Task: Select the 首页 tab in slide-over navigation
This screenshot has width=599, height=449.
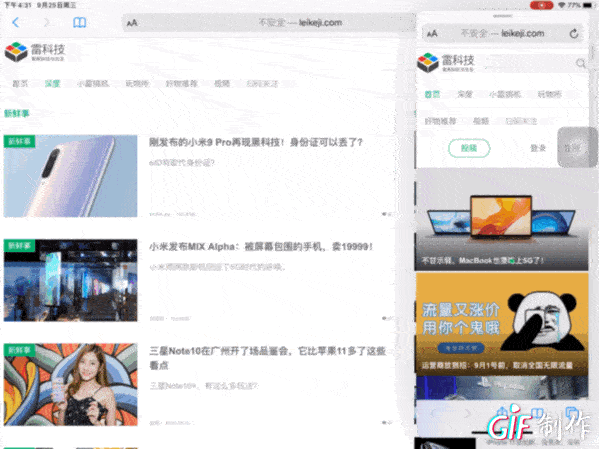Action: point(432,94)
